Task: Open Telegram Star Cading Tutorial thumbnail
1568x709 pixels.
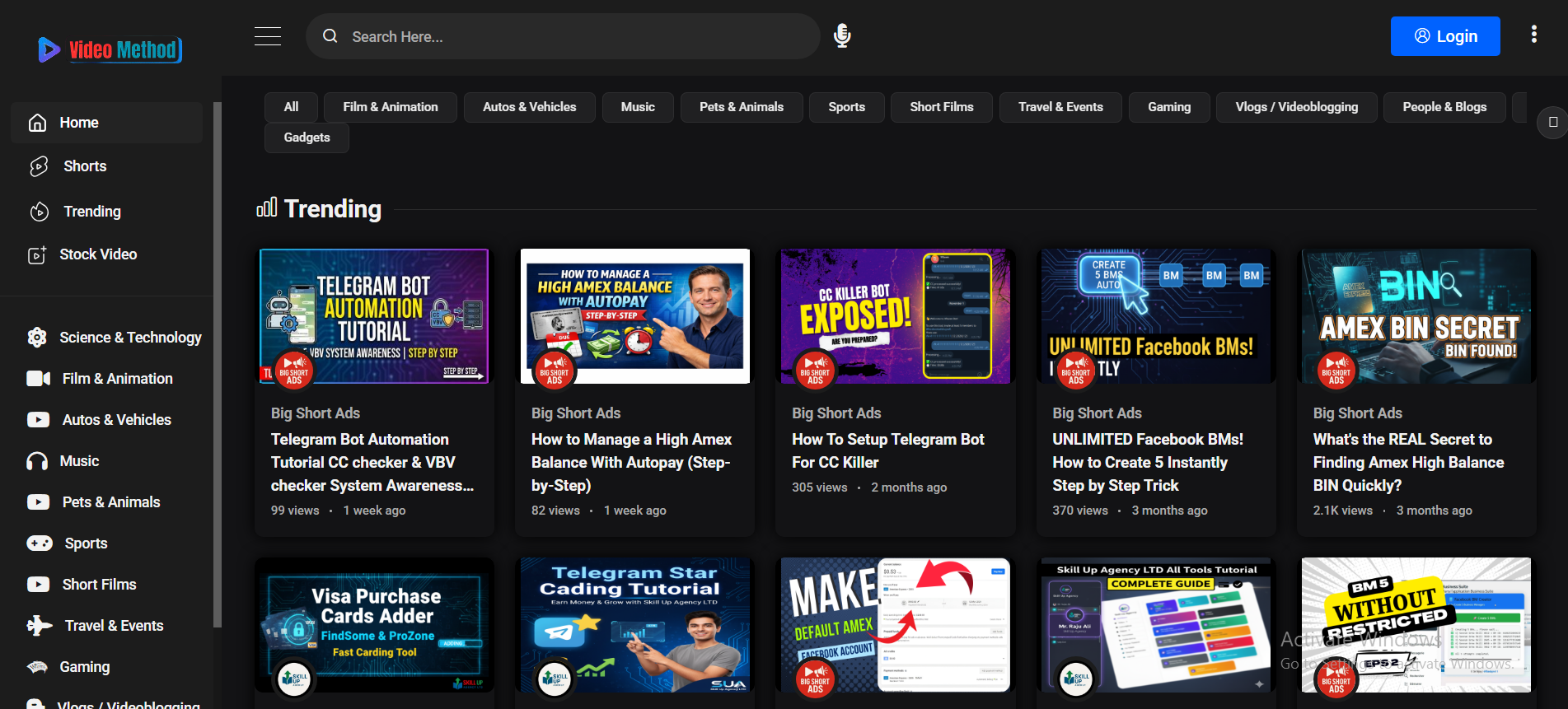Action: pyautogui.click(x=634, y=625)
